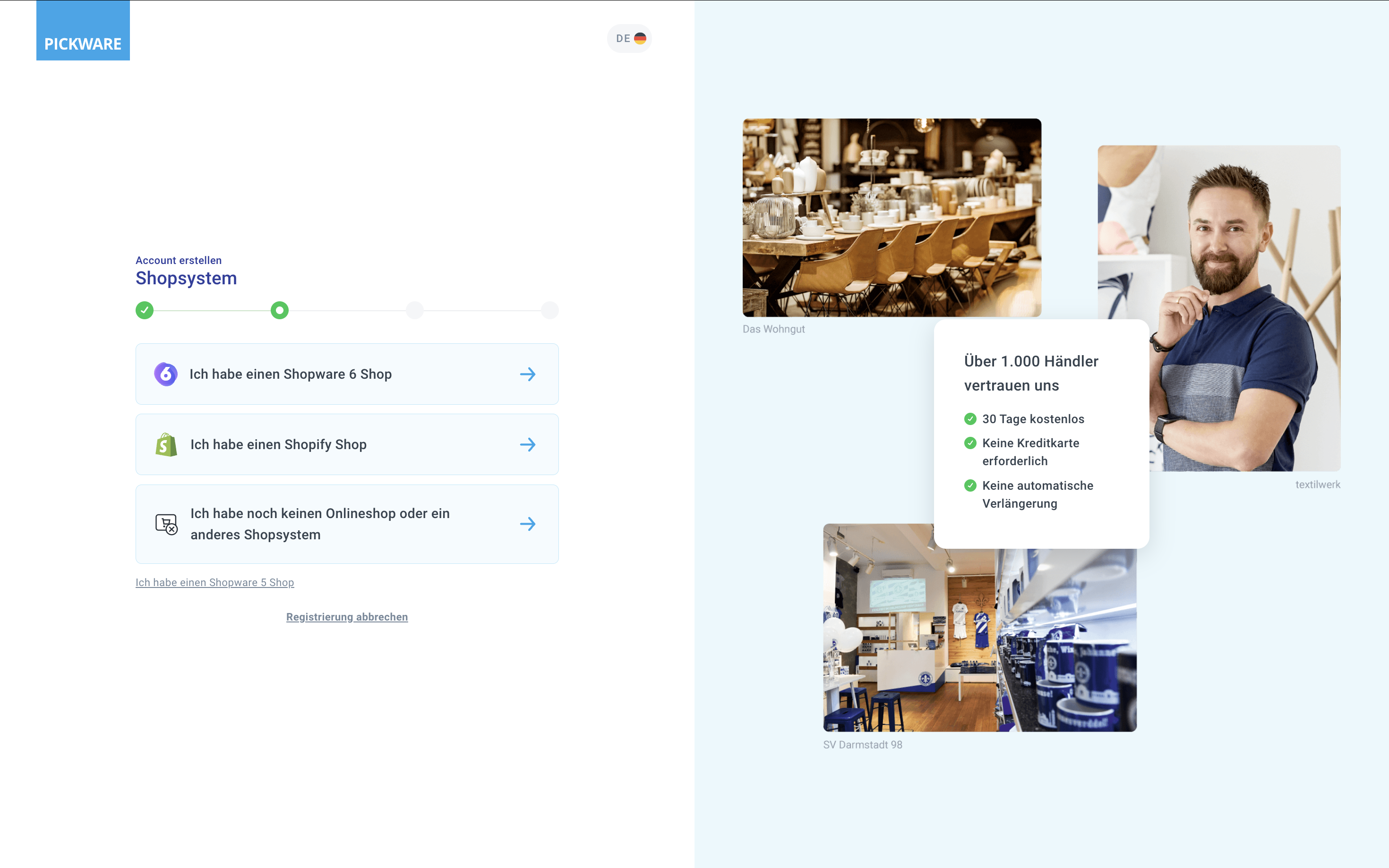The image size is (1389, 868).
Task: Open Ich habe einen Shopware 5 Shop link
Action: click(x=215, y=583)
